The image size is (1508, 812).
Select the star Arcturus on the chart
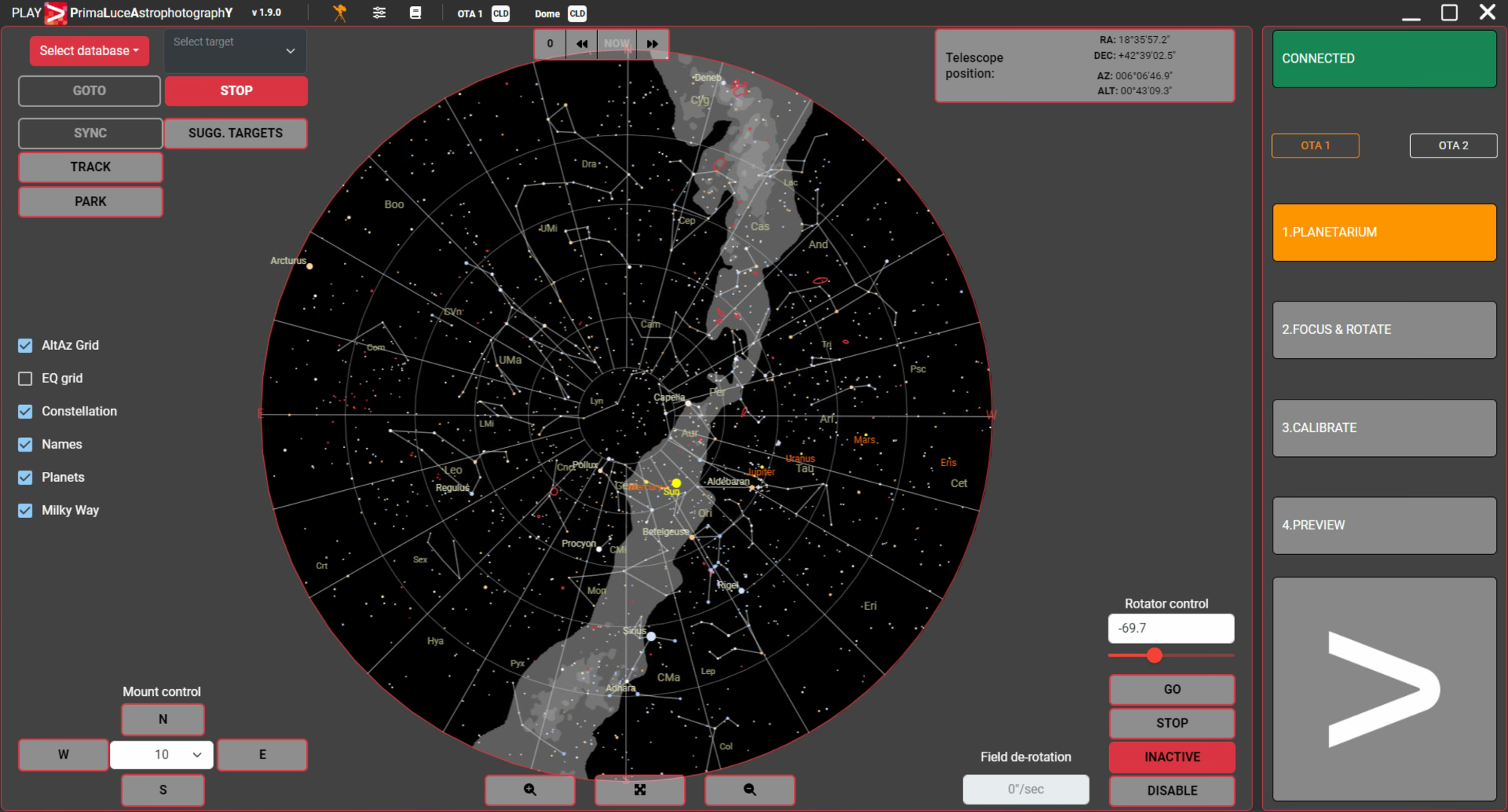pos(309,266)
